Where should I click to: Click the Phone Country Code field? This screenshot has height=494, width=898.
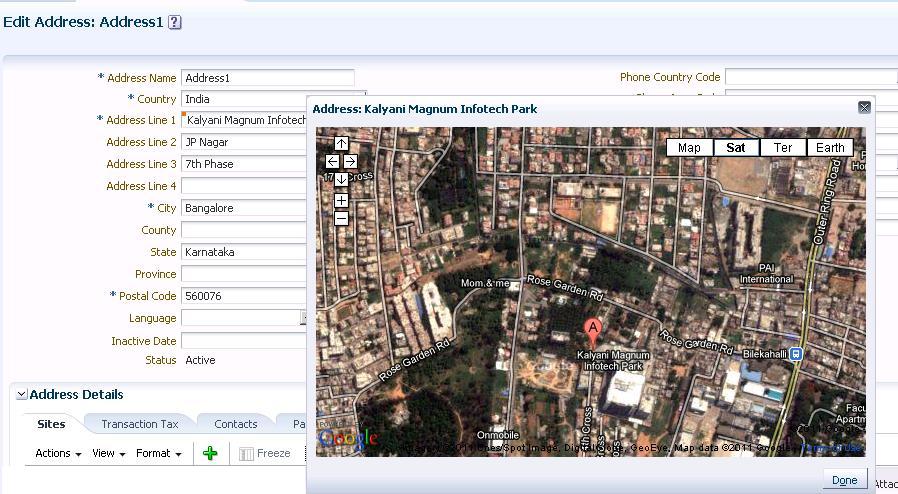pyautogui.click(x=811, y=77)
